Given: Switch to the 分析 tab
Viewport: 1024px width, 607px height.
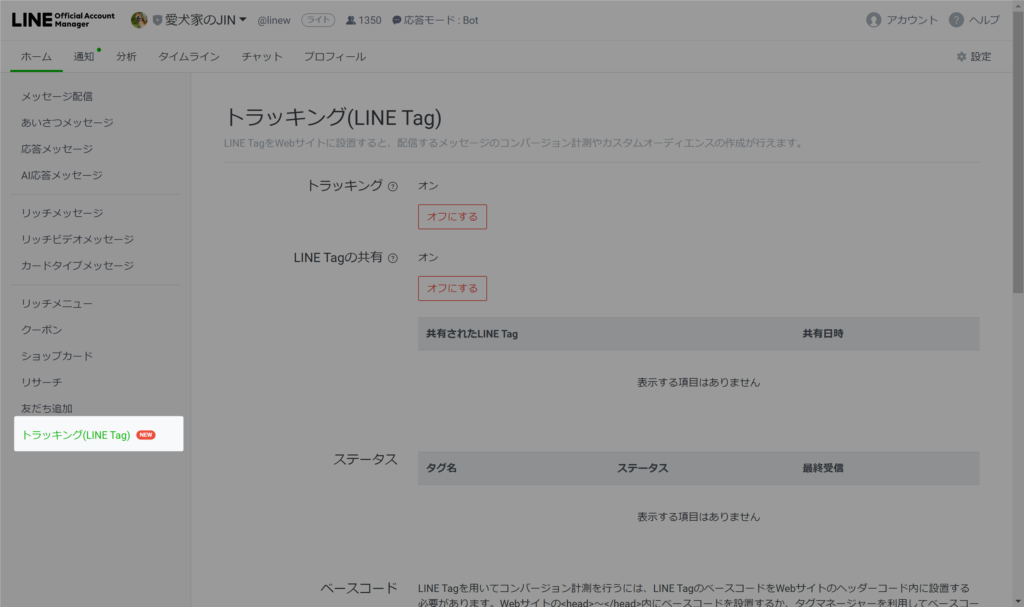Looking at the screenshot, I should (126, 57).
